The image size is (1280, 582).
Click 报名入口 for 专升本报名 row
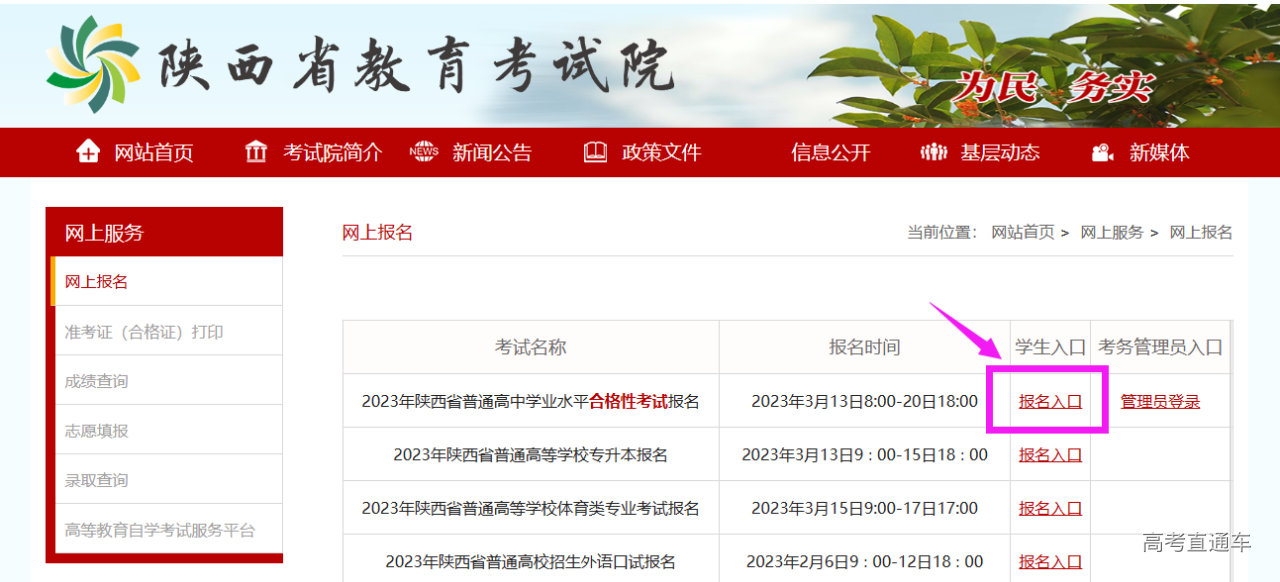[x=1050, y=454]
